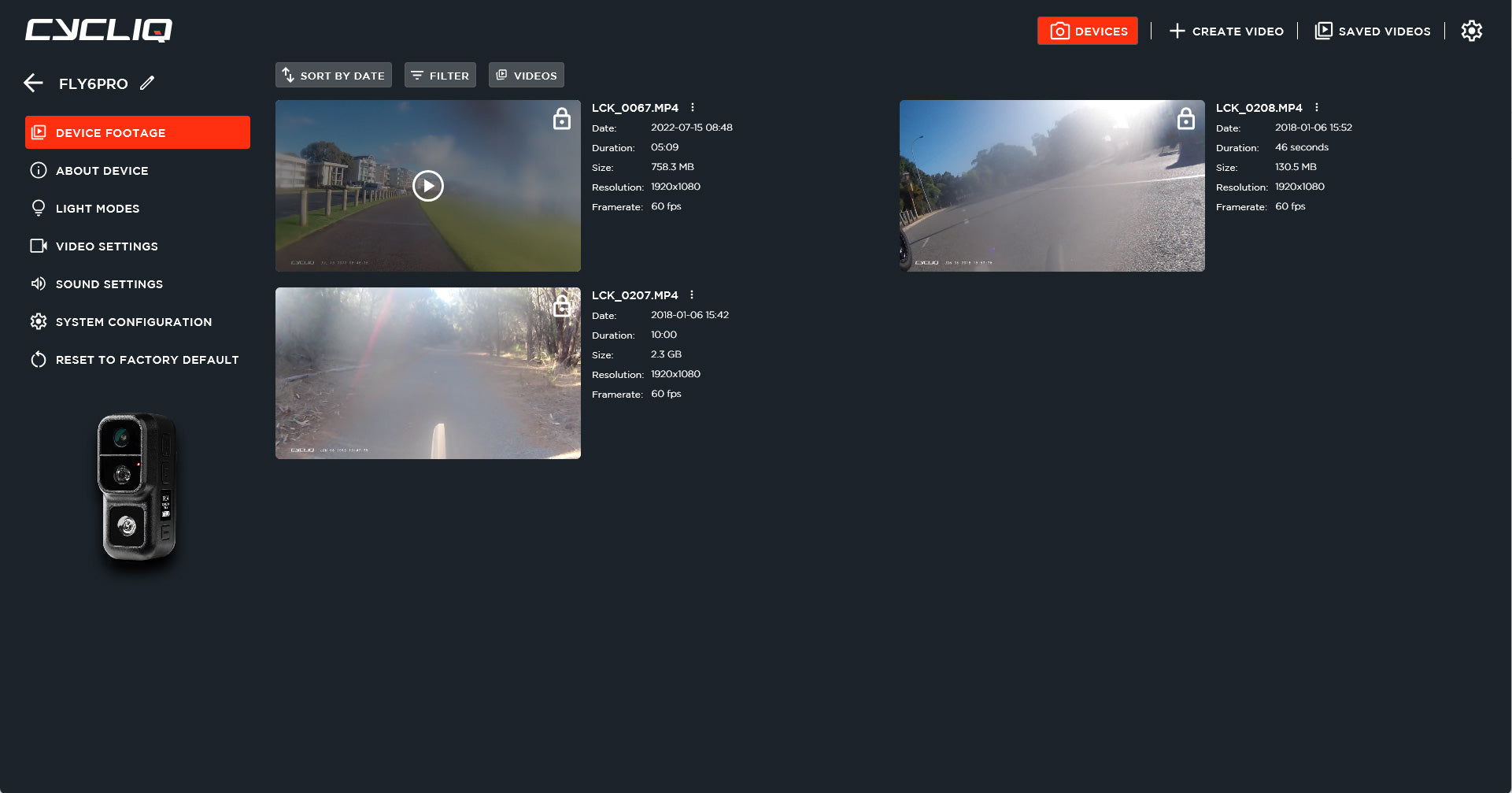Viewport: 1512px width, 793px height.
Task: Open the LCK_0208.MP4 video thumbnail
Action: (x=1052, y=186)
